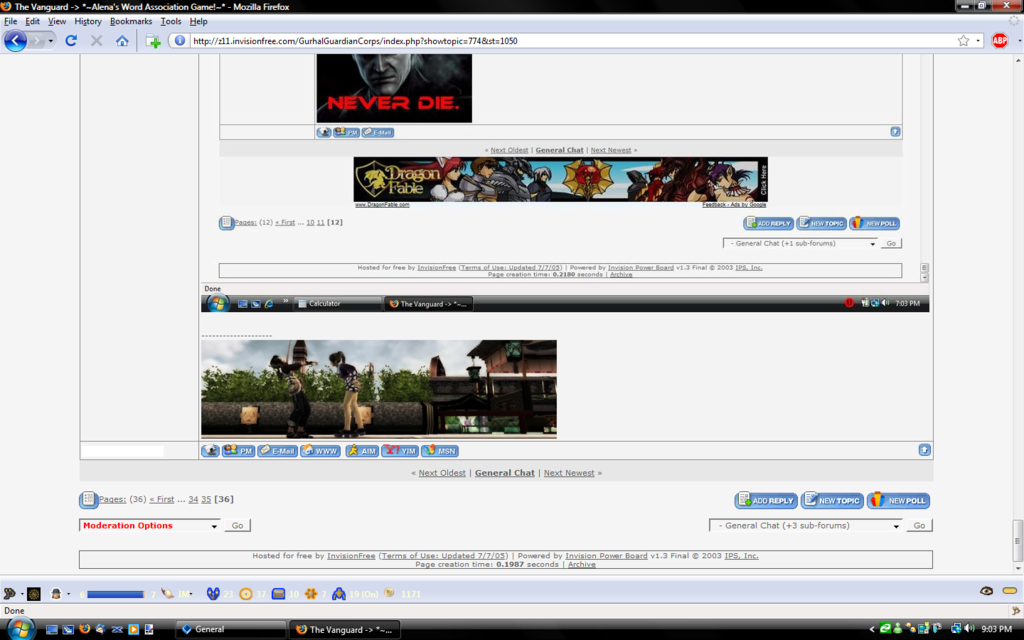Viewport: 1024px width, 640px height.
Task: Open the Bookmarks menu
Action: (131, 21)
